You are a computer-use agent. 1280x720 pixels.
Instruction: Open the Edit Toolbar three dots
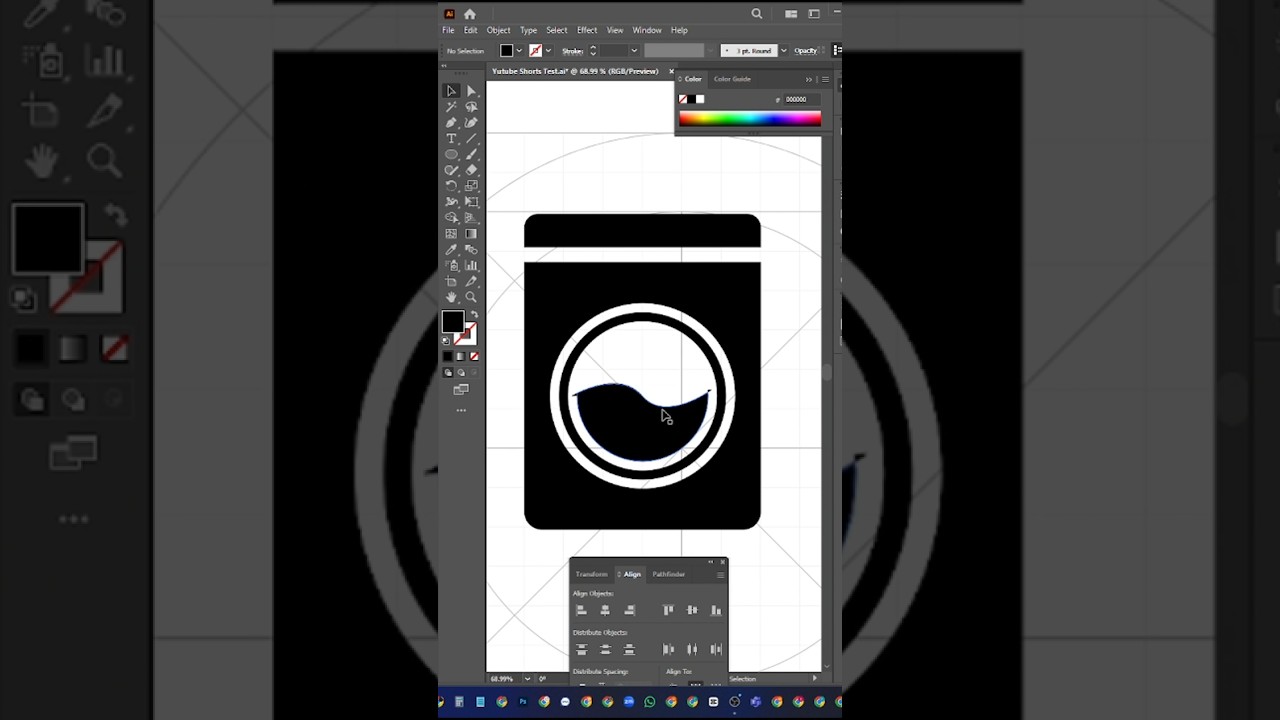(461, 410)
